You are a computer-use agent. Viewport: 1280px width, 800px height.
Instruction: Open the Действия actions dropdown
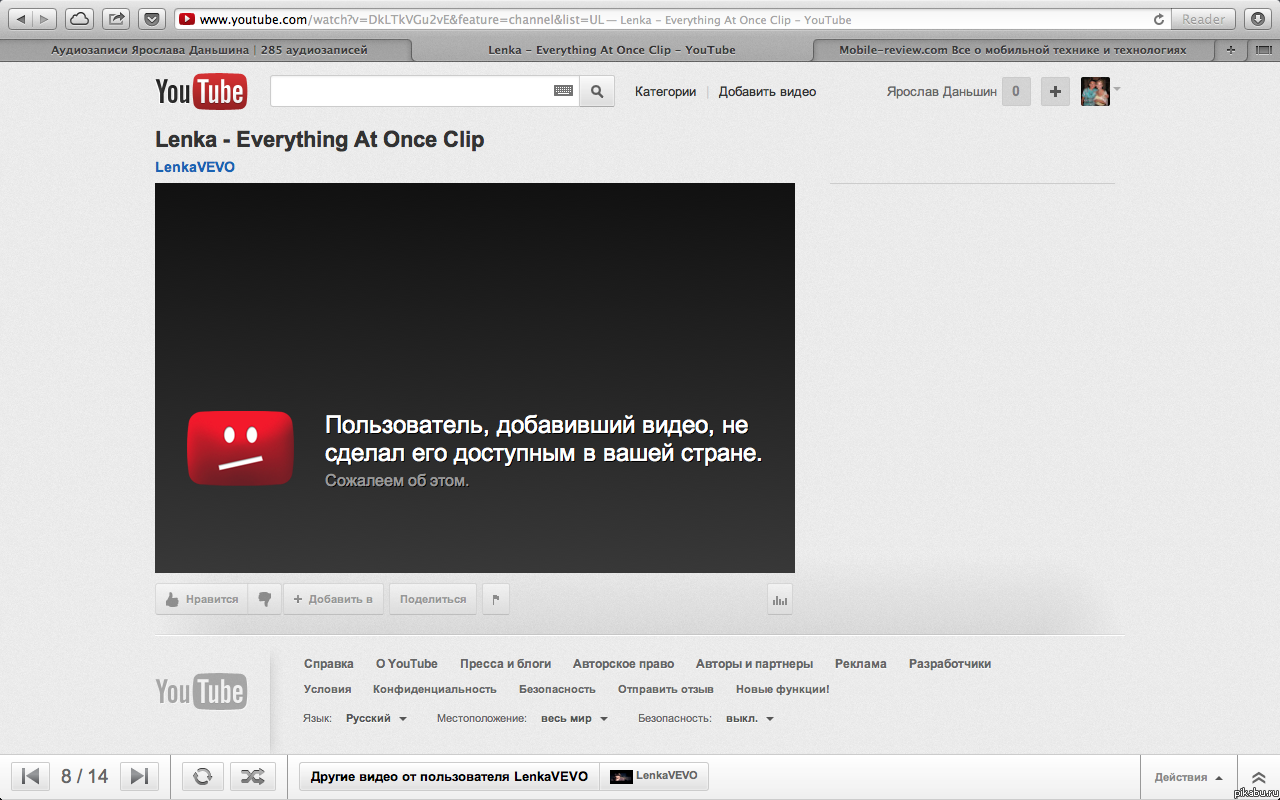click(x=1188, y=777)
